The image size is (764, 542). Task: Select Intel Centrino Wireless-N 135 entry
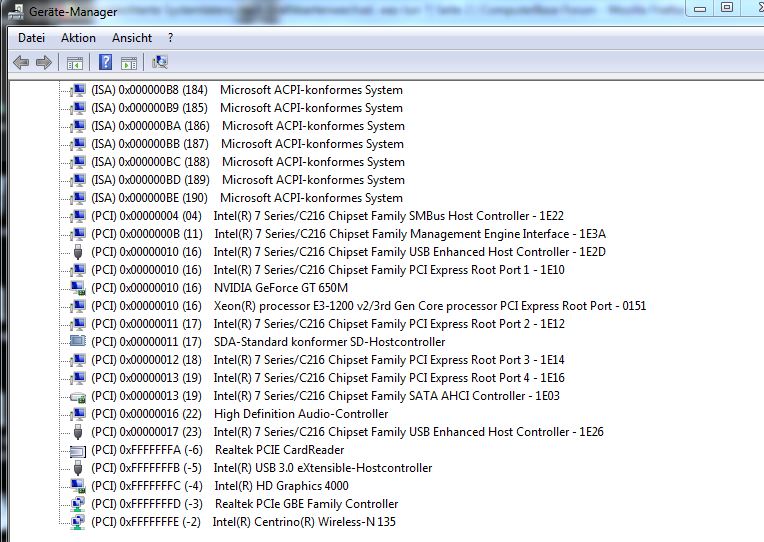click(x=243, y=522)
